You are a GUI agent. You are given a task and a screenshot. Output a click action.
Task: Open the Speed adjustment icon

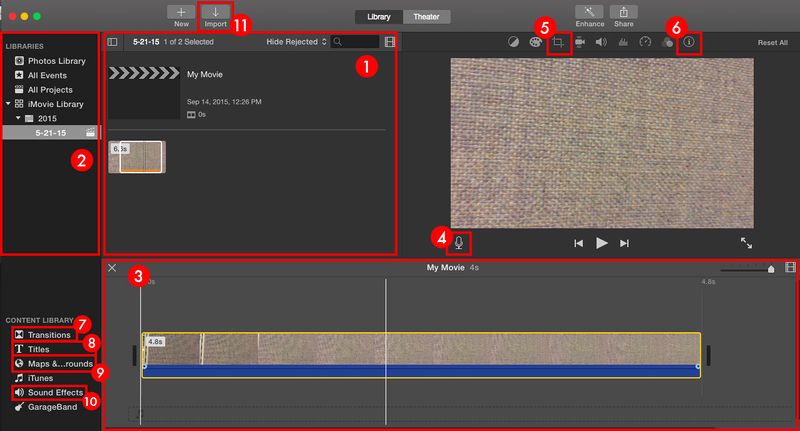point(645,42)
